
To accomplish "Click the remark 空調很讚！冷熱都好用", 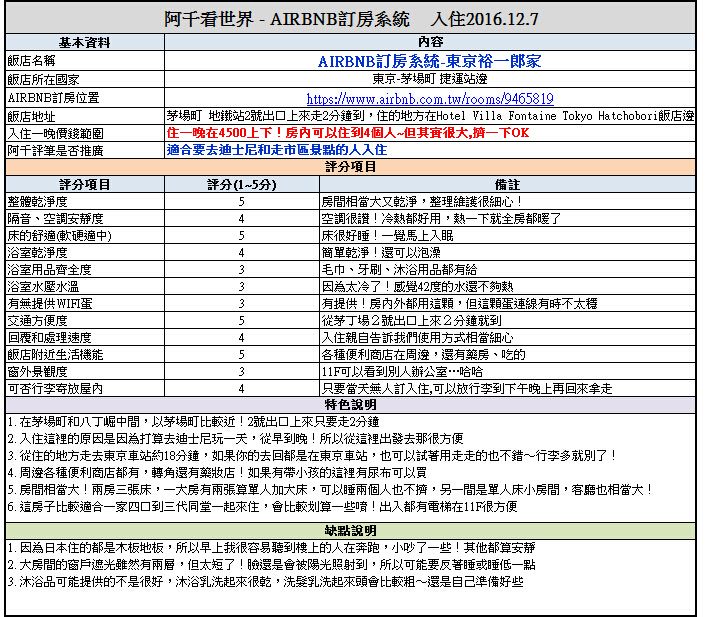I will tap(441, 219).
